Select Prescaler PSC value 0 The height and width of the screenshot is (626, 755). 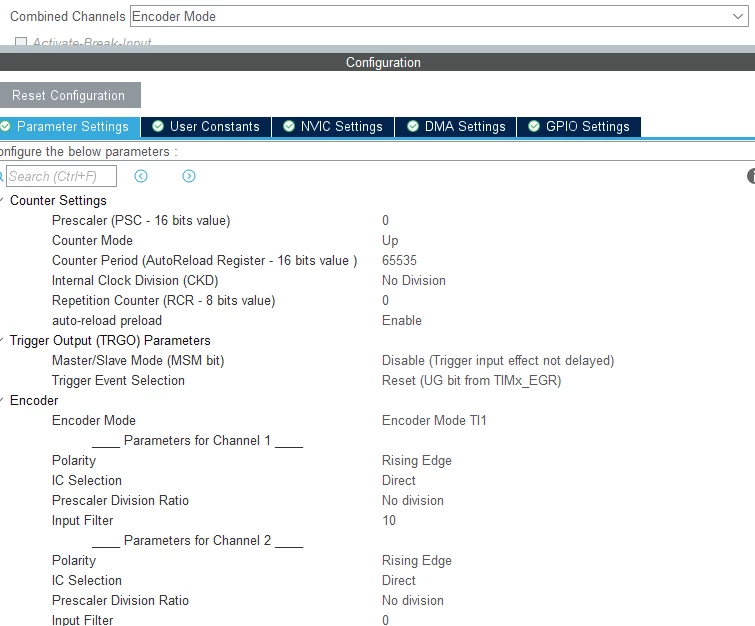point(385,221)
